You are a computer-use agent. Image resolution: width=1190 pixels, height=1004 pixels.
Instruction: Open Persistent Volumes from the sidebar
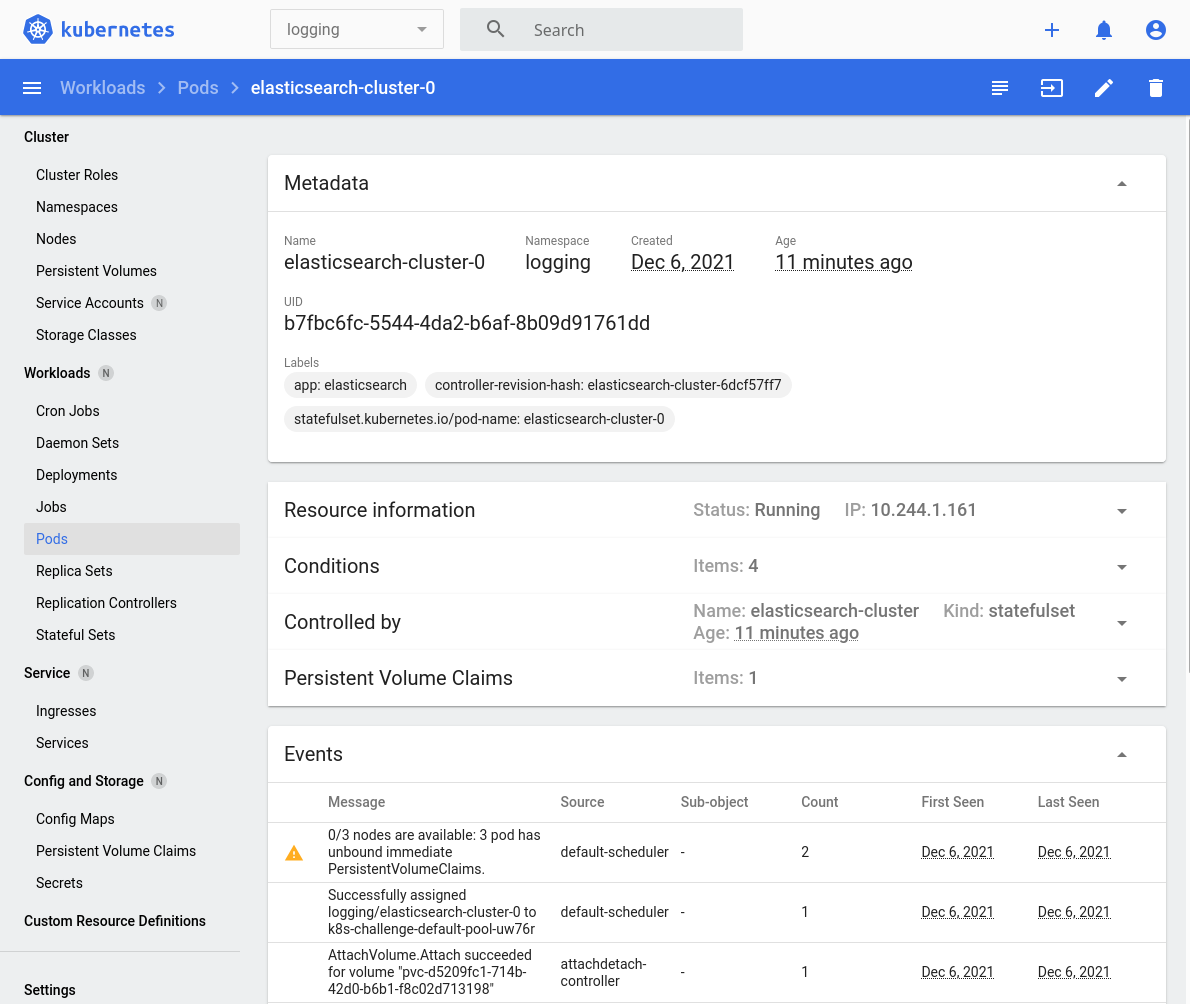pos(96,270)
